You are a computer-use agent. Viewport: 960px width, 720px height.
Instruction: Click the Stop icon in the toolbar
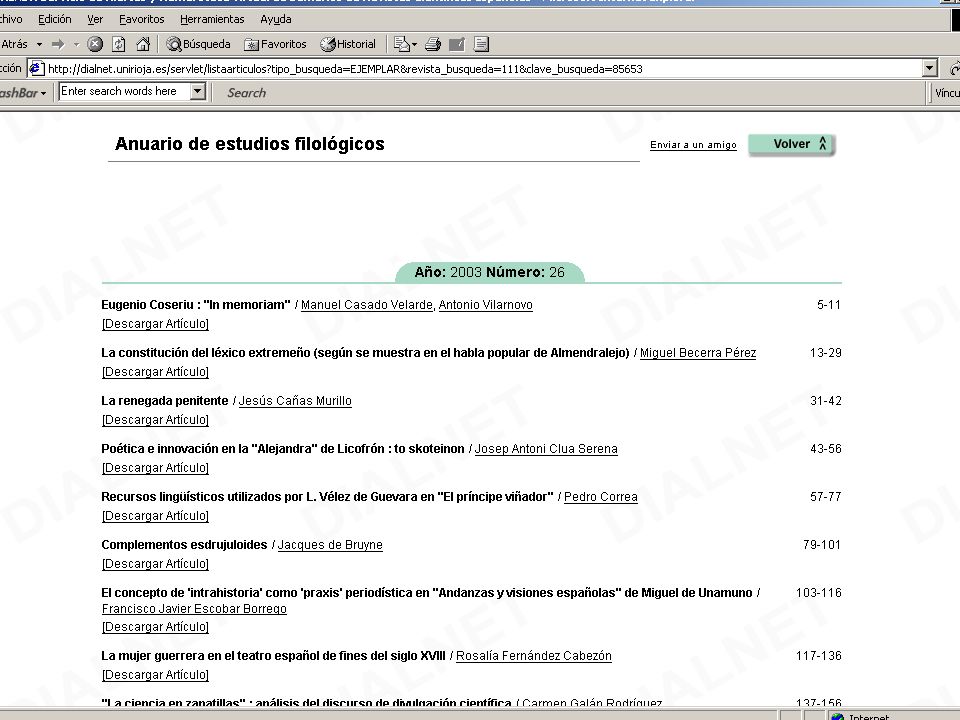95,44
